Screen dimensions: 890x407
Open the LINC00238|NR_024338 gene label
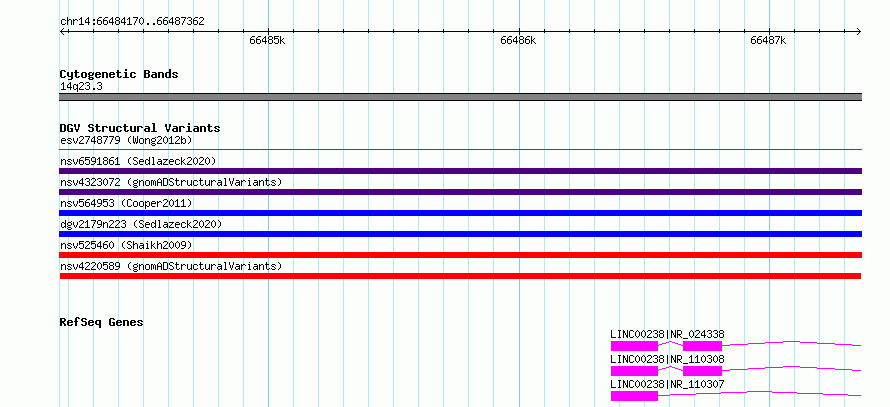click(668, 334)
